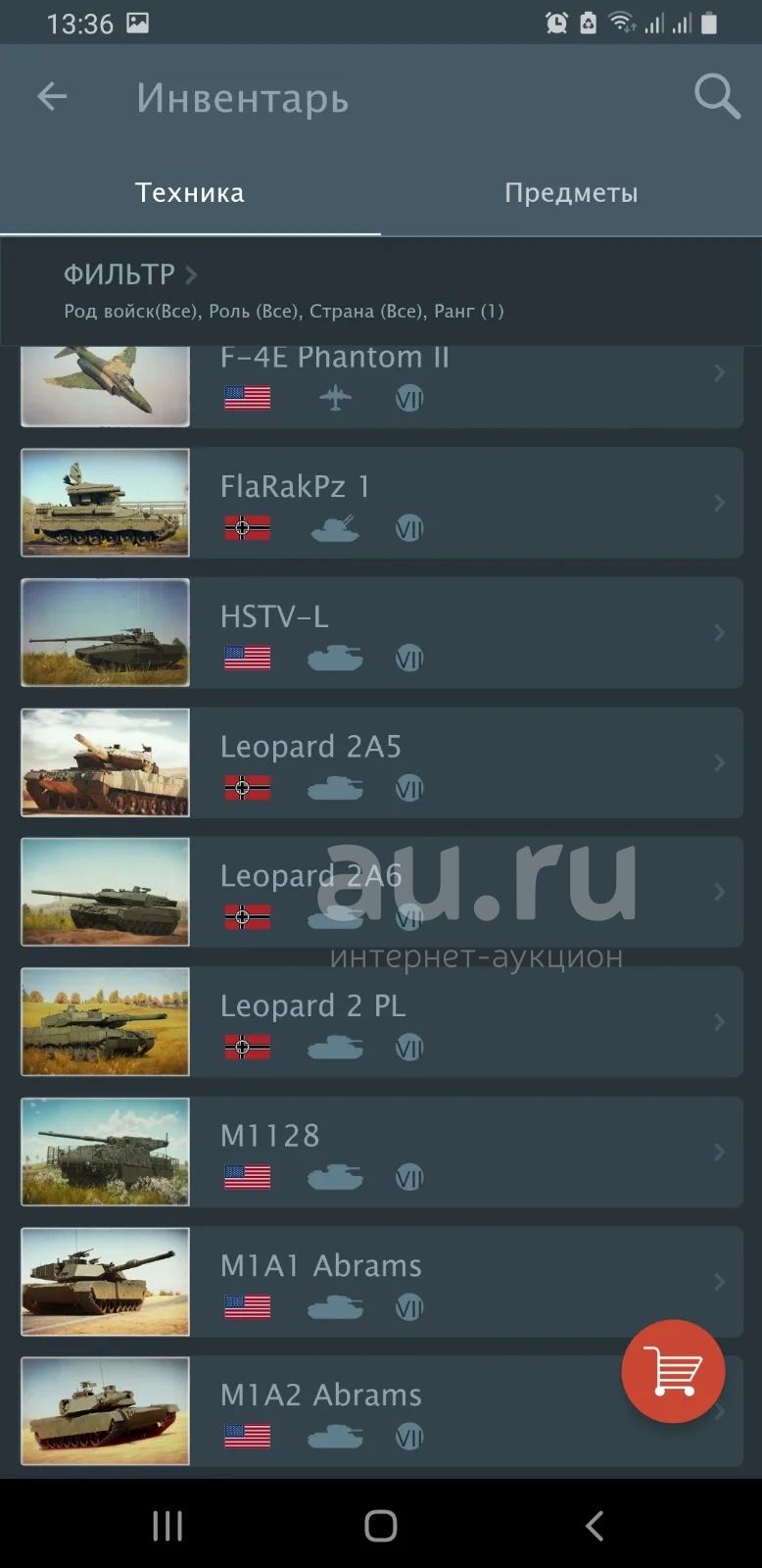Tap the back arrow icon
The image size is (762, 1568).
point(52,96)
